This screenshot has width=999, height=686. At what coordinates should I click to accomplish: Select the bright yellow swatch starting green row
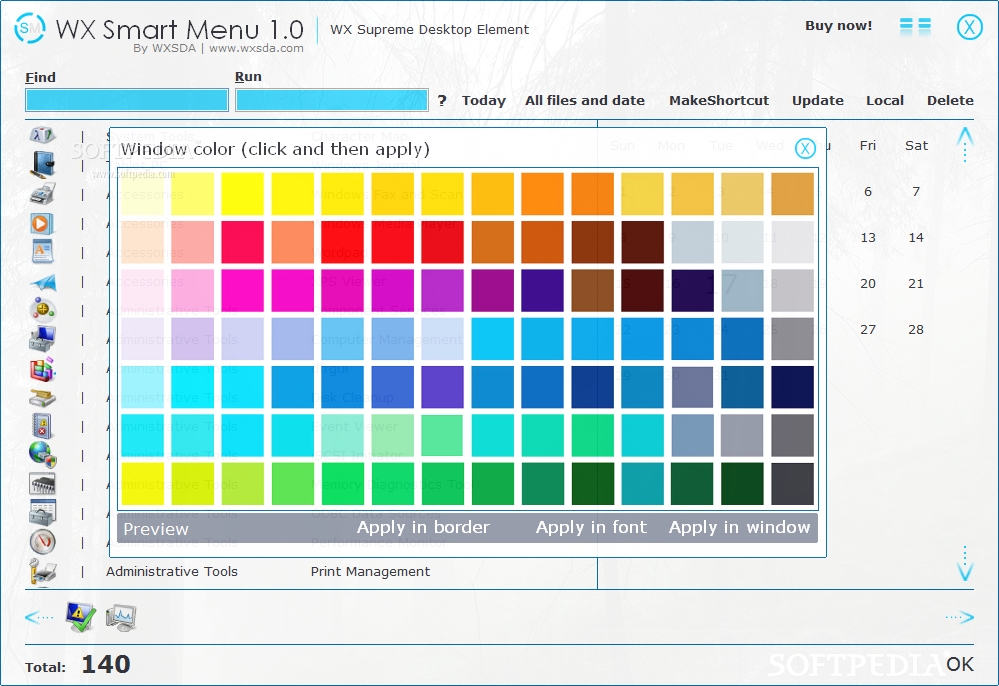click(x=143, y=484)
